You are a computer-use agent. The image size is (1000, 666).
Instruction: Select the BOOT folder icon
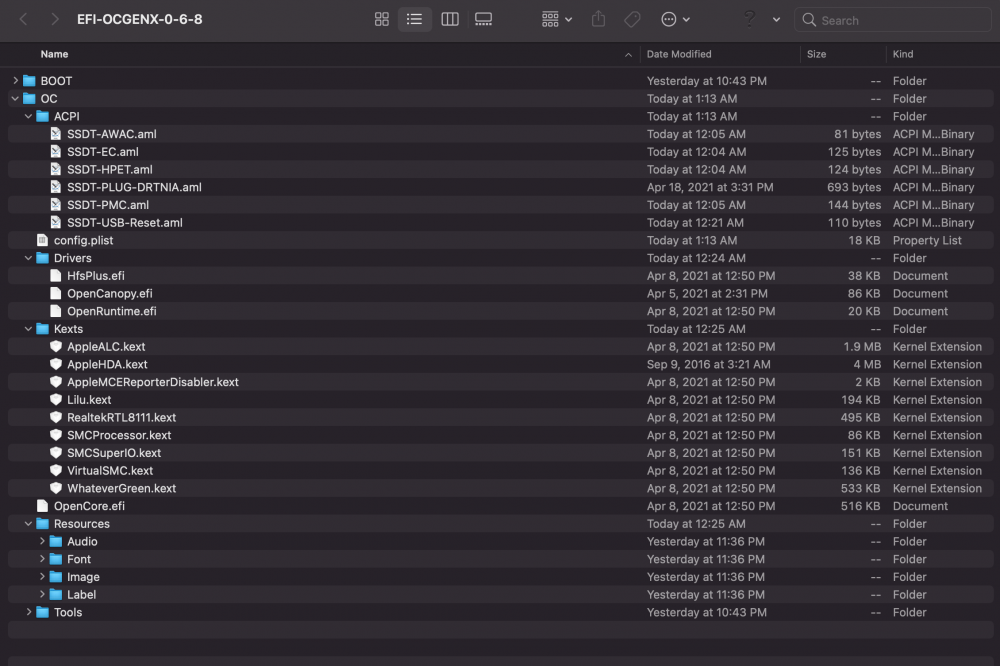(x=29, y=80)
